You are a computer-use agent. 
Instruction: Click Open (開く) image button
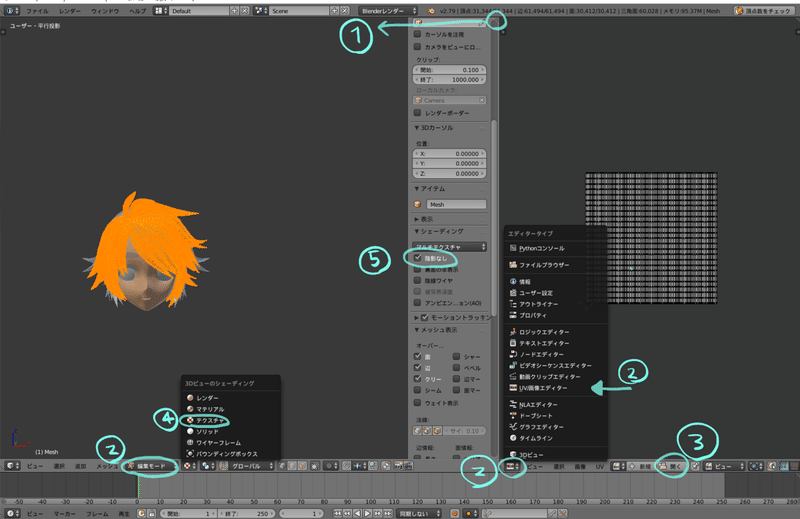click(670, 466)
